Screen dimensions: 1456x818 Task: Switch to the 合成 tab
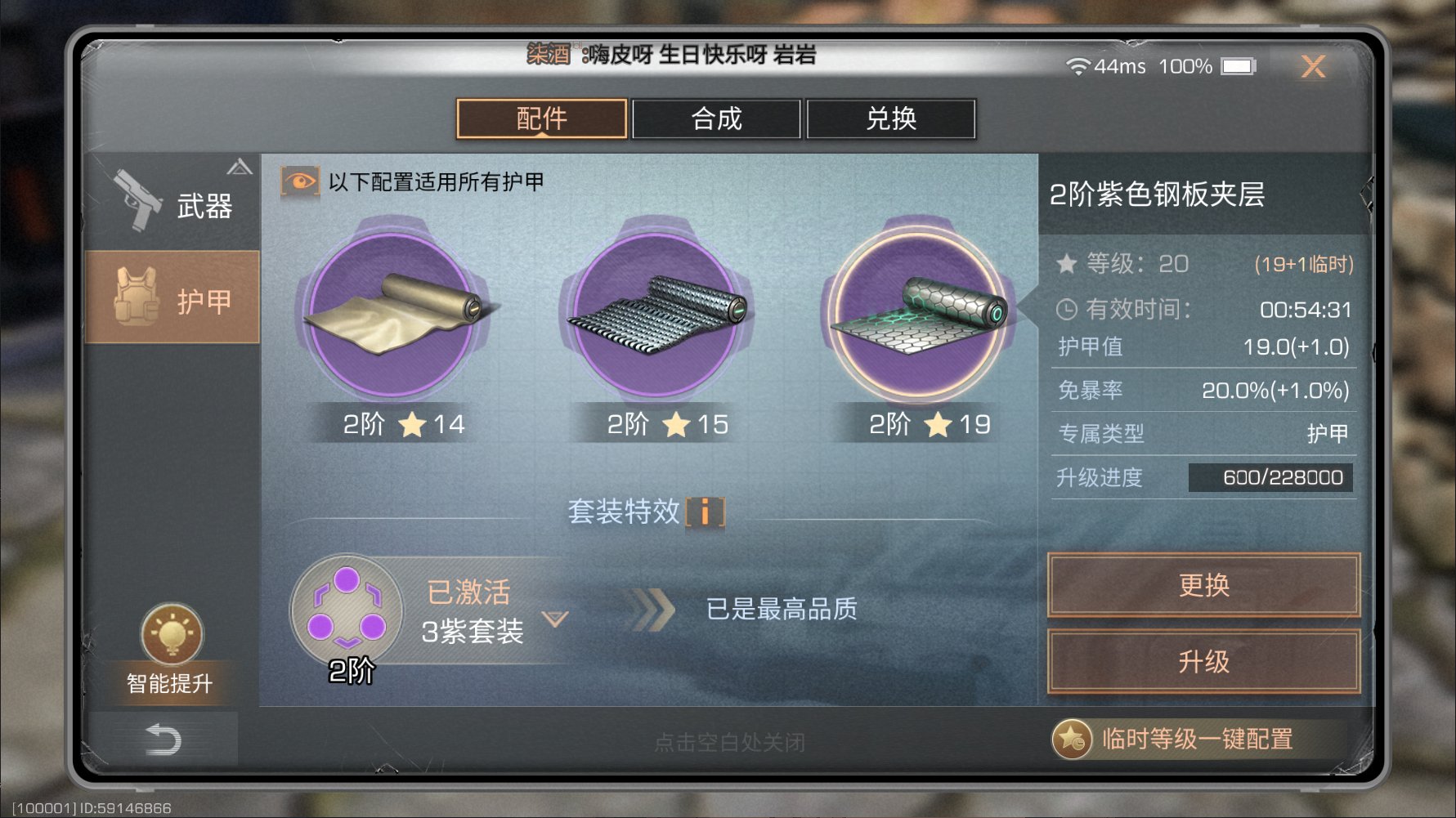(x=716, y=119)
